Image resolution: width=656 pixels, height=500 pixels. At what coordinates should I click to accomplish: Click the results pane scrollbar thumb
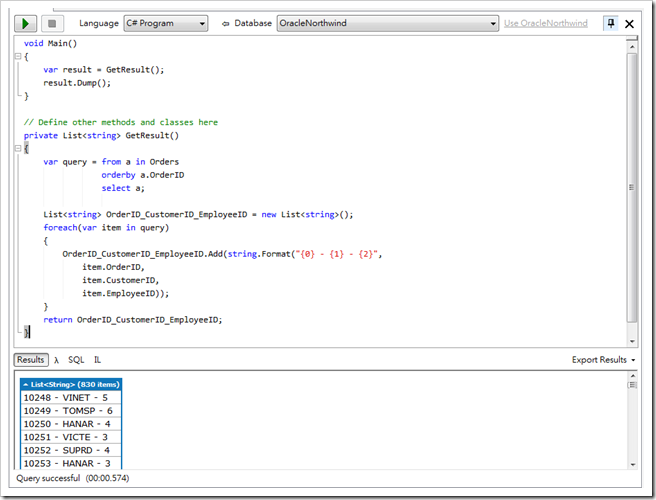[633, 385]
